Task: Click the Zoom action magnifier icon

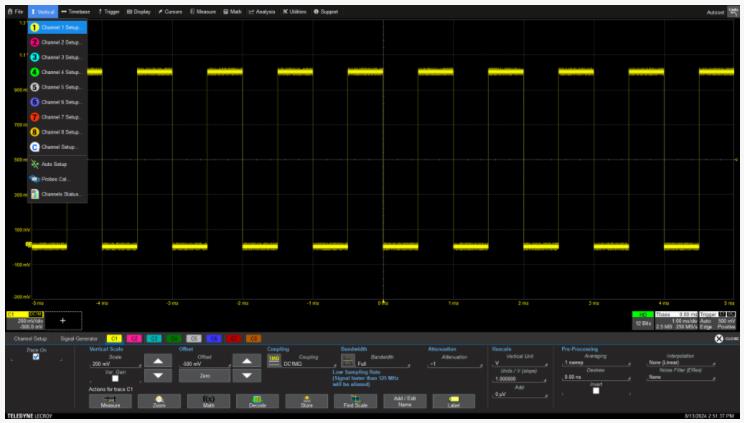Action: pyautogui.click(x=159, y=401)
